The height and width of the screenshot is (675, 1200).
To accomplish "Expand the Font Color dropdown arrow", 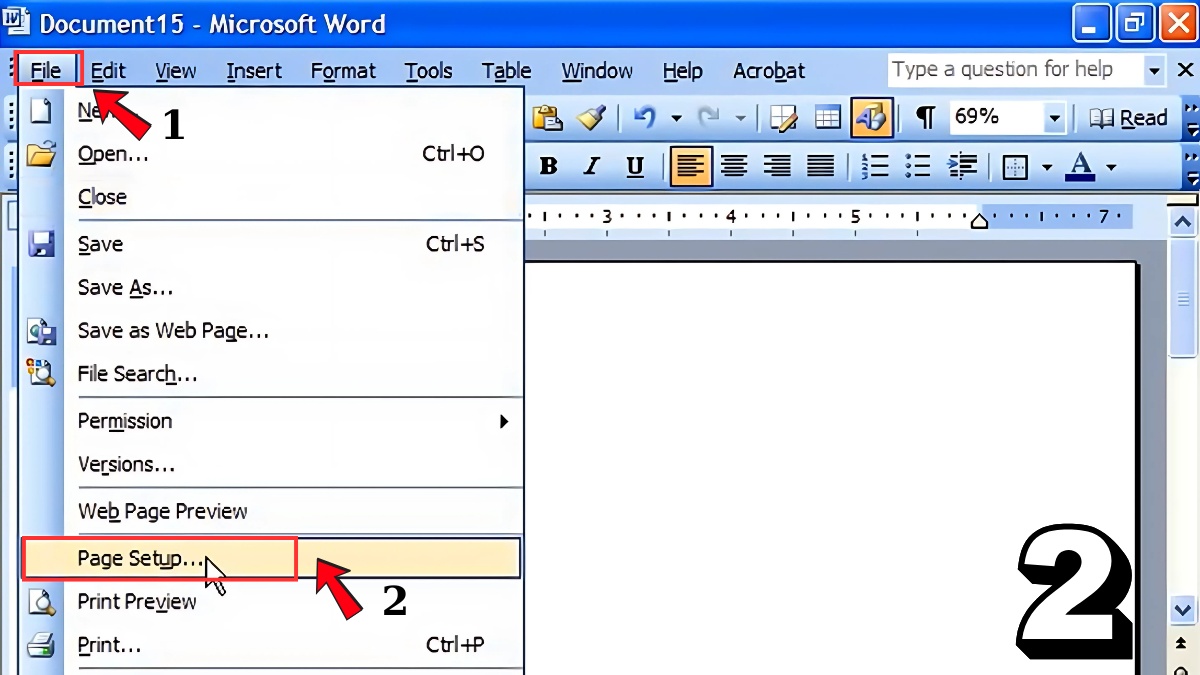I will pyautogui.click(x=1110, y=166).
